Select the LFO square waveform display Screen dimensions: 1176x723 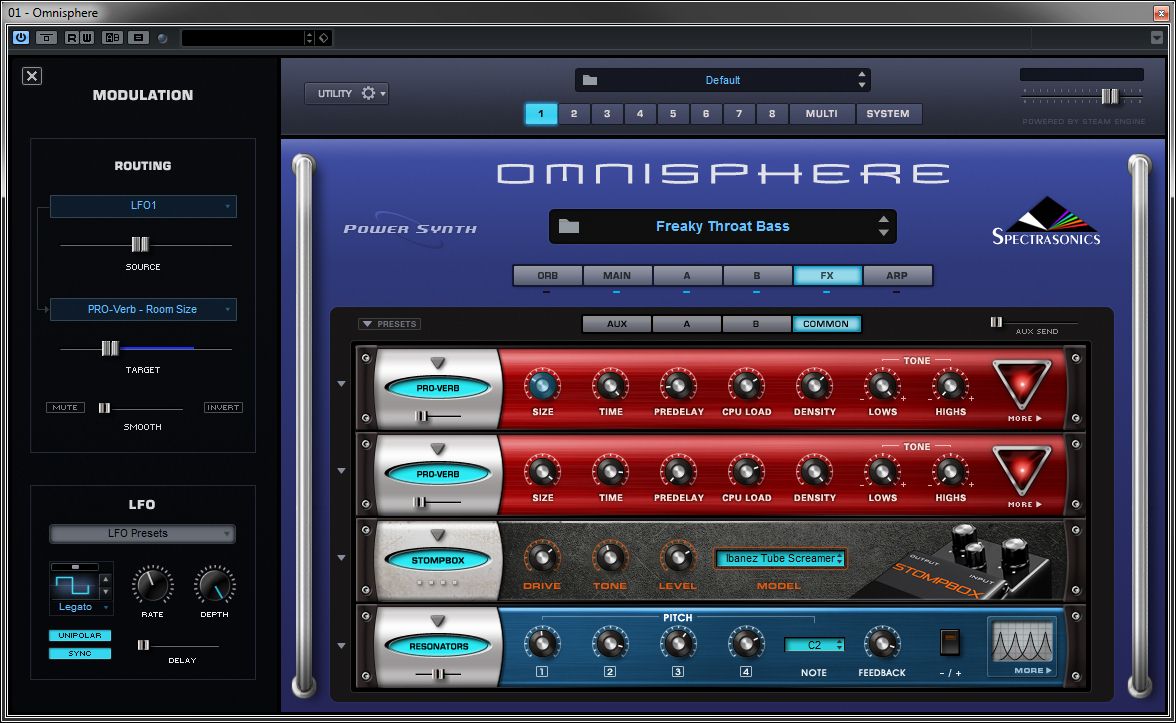point(74,585)
